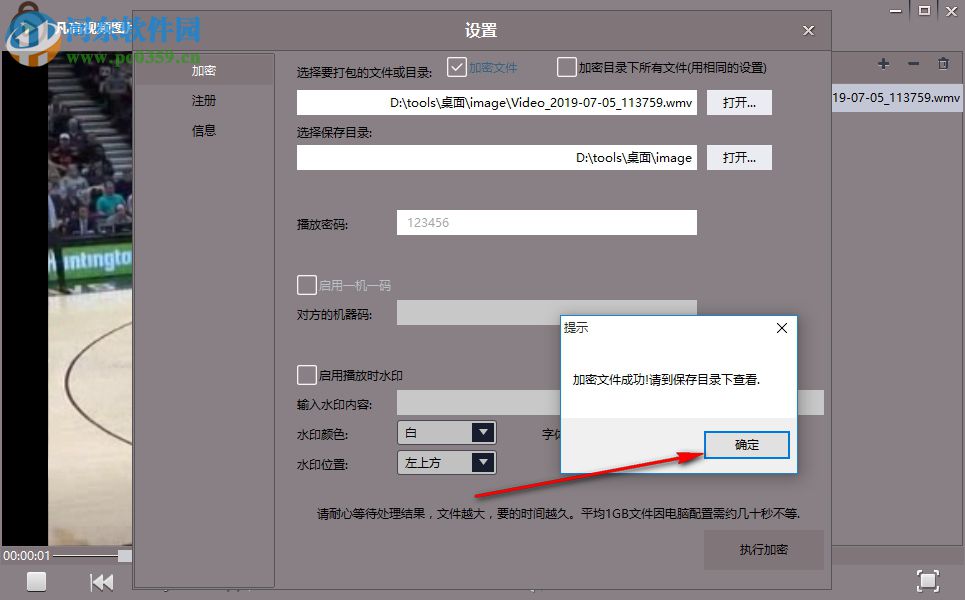Switch to the 信息 tab
The image size is (965, 600).
tap(203, 131)
